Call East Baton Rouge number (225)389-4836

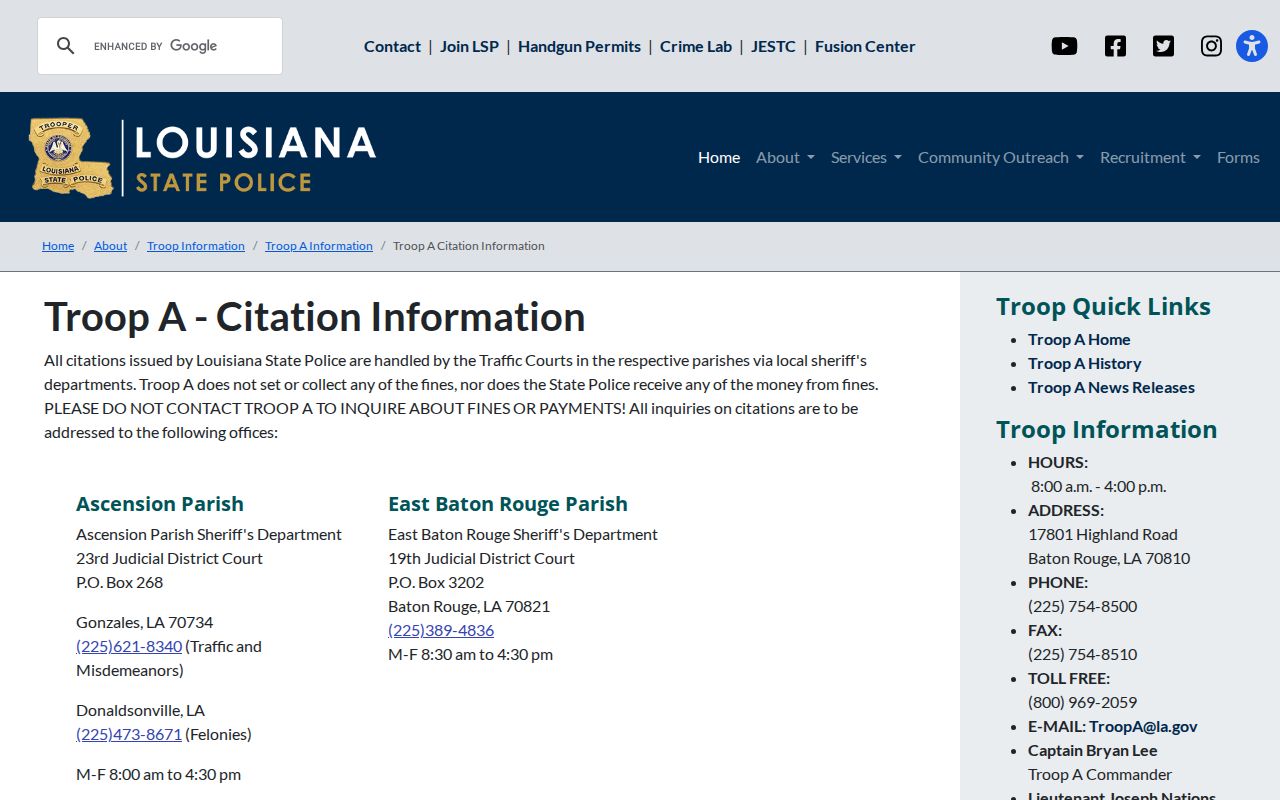coord(441,630)
